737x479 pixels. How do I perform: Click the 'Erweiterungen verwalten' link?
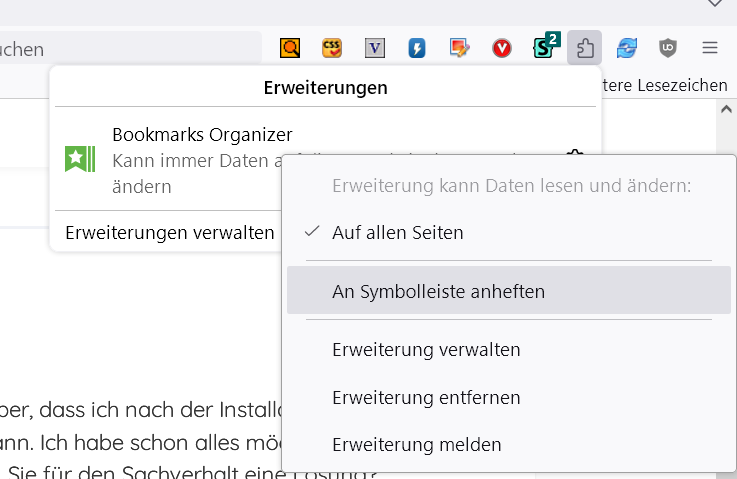click(x=169, y=233)
